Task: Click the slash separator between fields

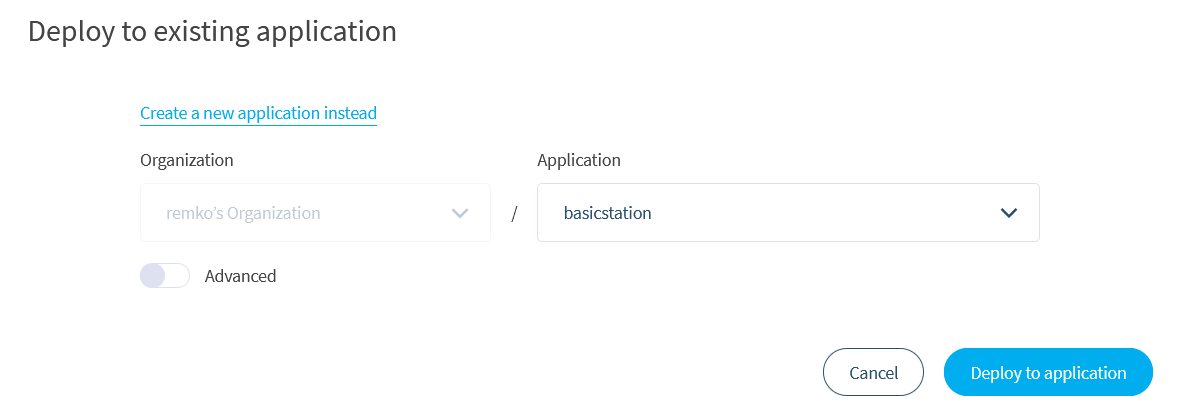Action: [514, 214]
